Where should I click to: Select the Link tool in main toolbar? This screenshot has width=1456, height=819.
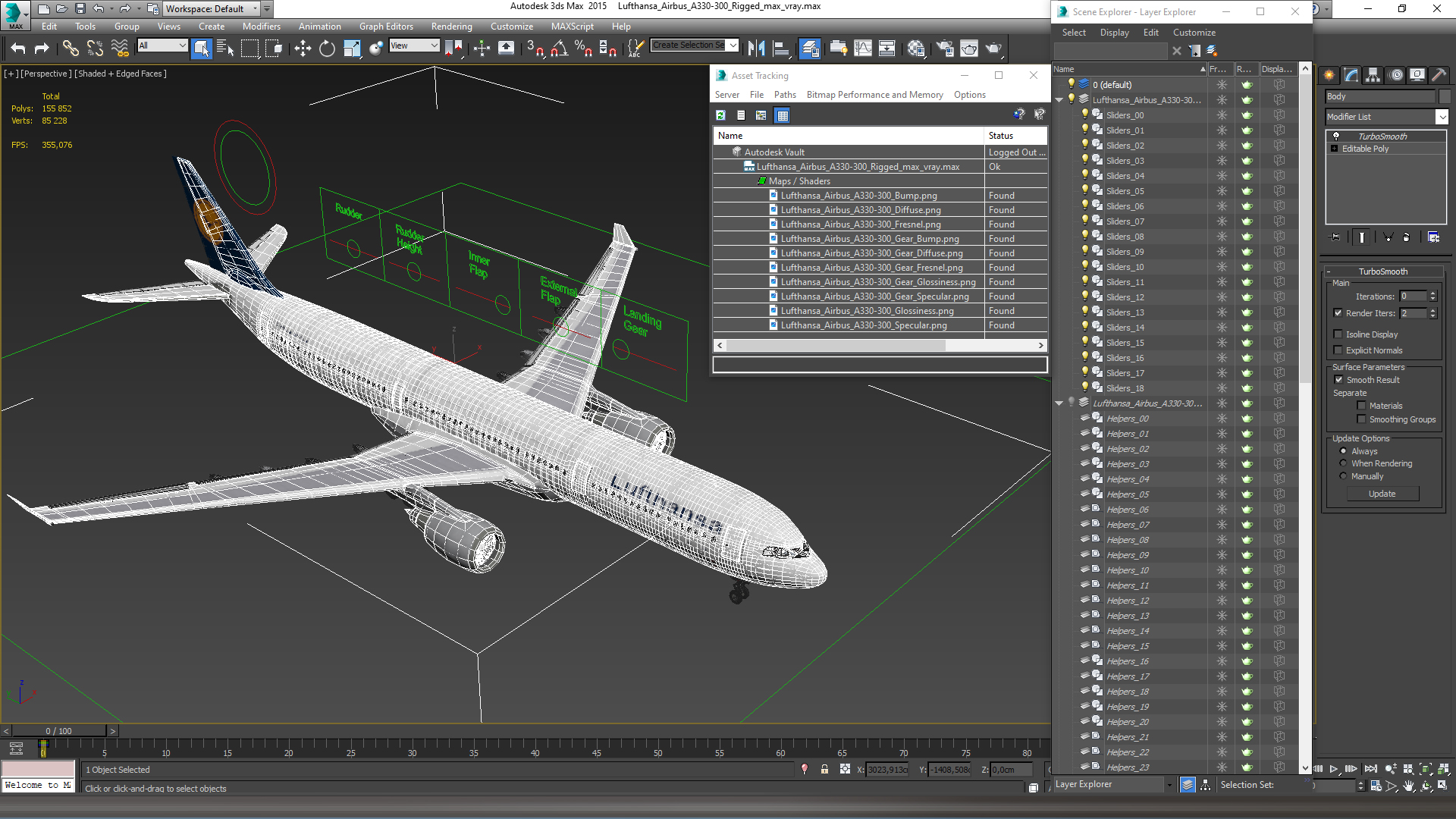(71, 49)
